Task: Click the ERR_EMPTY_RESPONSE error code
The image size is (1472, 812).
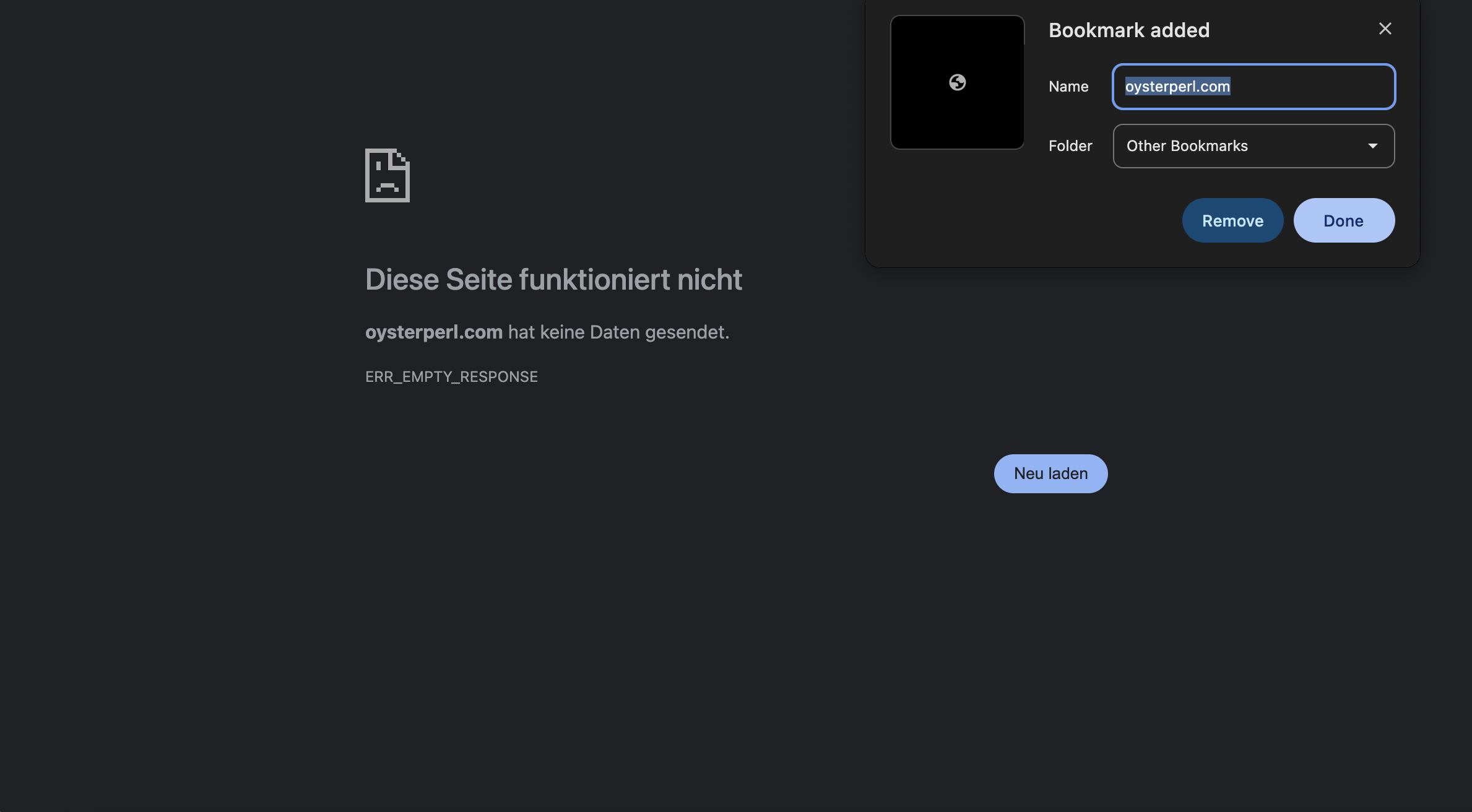Action: click(x=451, y=377)
